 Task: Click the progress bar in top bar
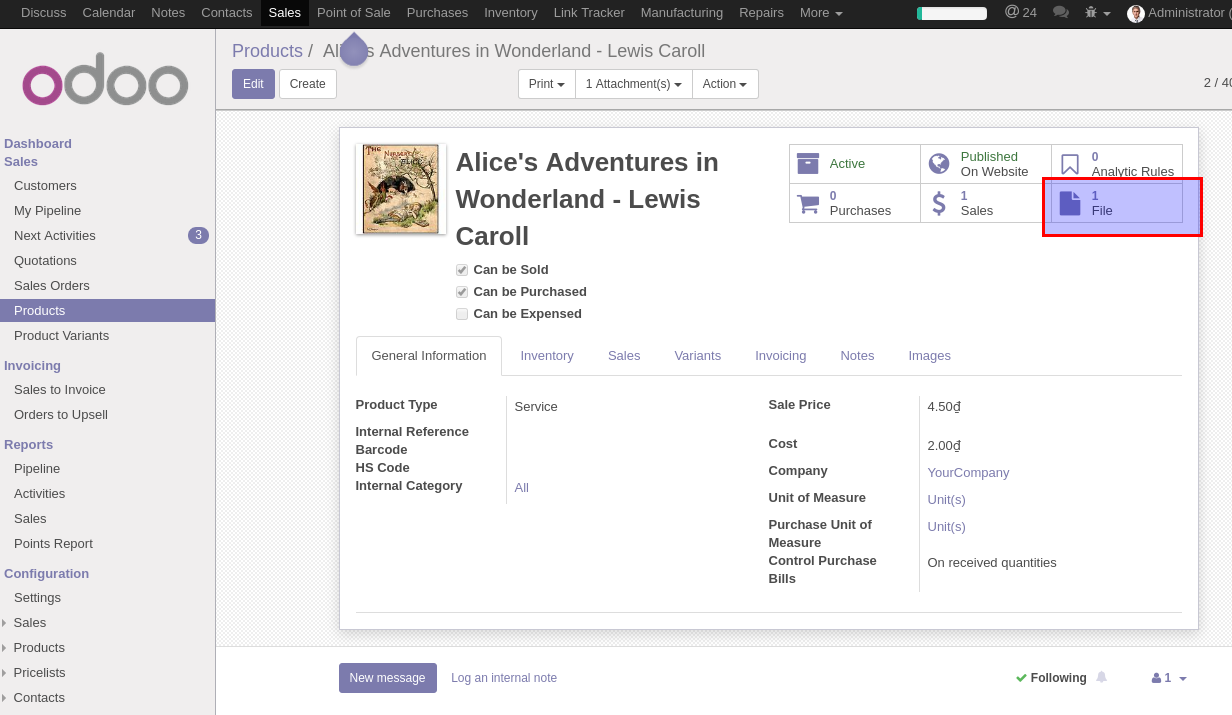point(952,13)
